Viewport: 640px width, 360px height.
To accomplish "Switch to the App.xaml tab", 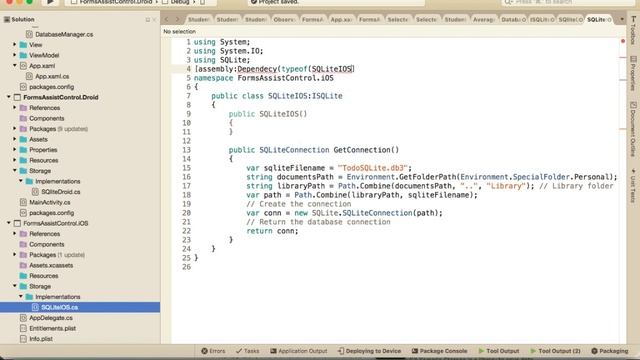I will tap(341, 20).
